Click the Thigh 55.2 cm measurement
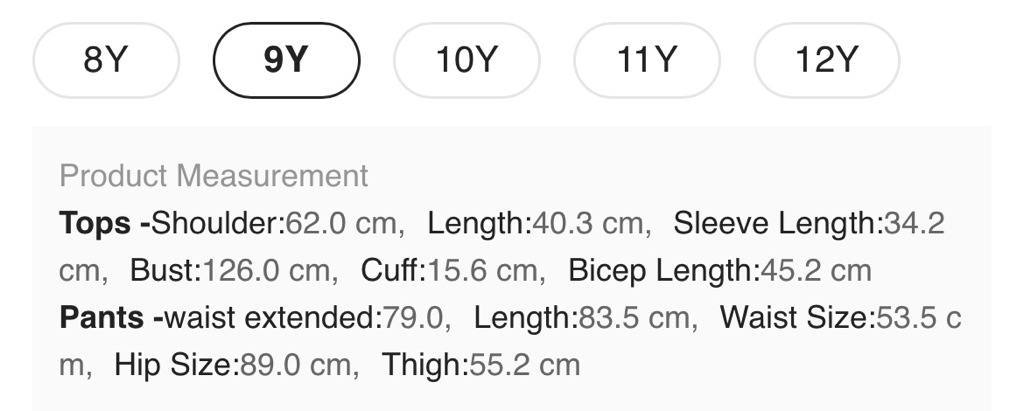This screenshot has height=411, width=1024. tap(480, 365)
